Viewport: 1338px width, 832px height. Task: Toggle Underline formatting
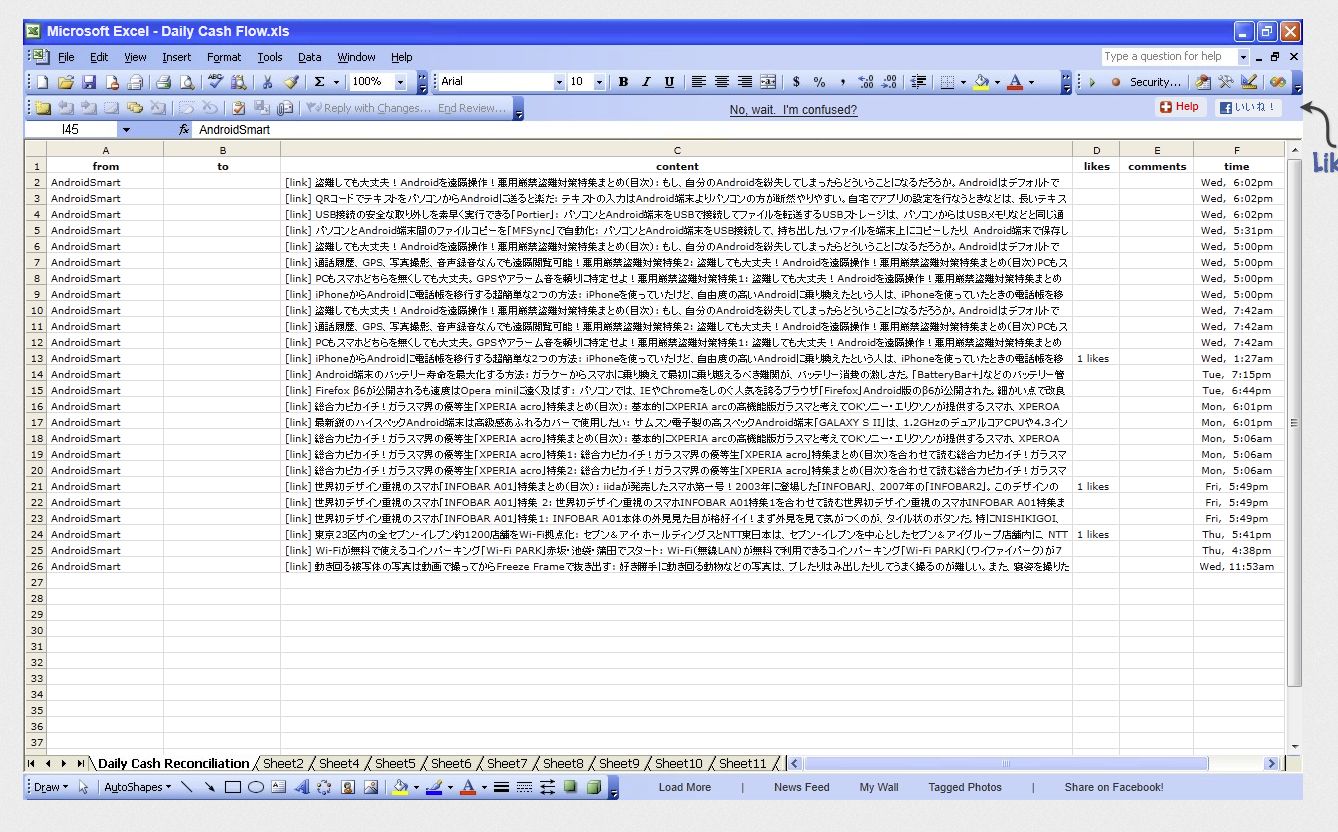(x=669, y=82)
